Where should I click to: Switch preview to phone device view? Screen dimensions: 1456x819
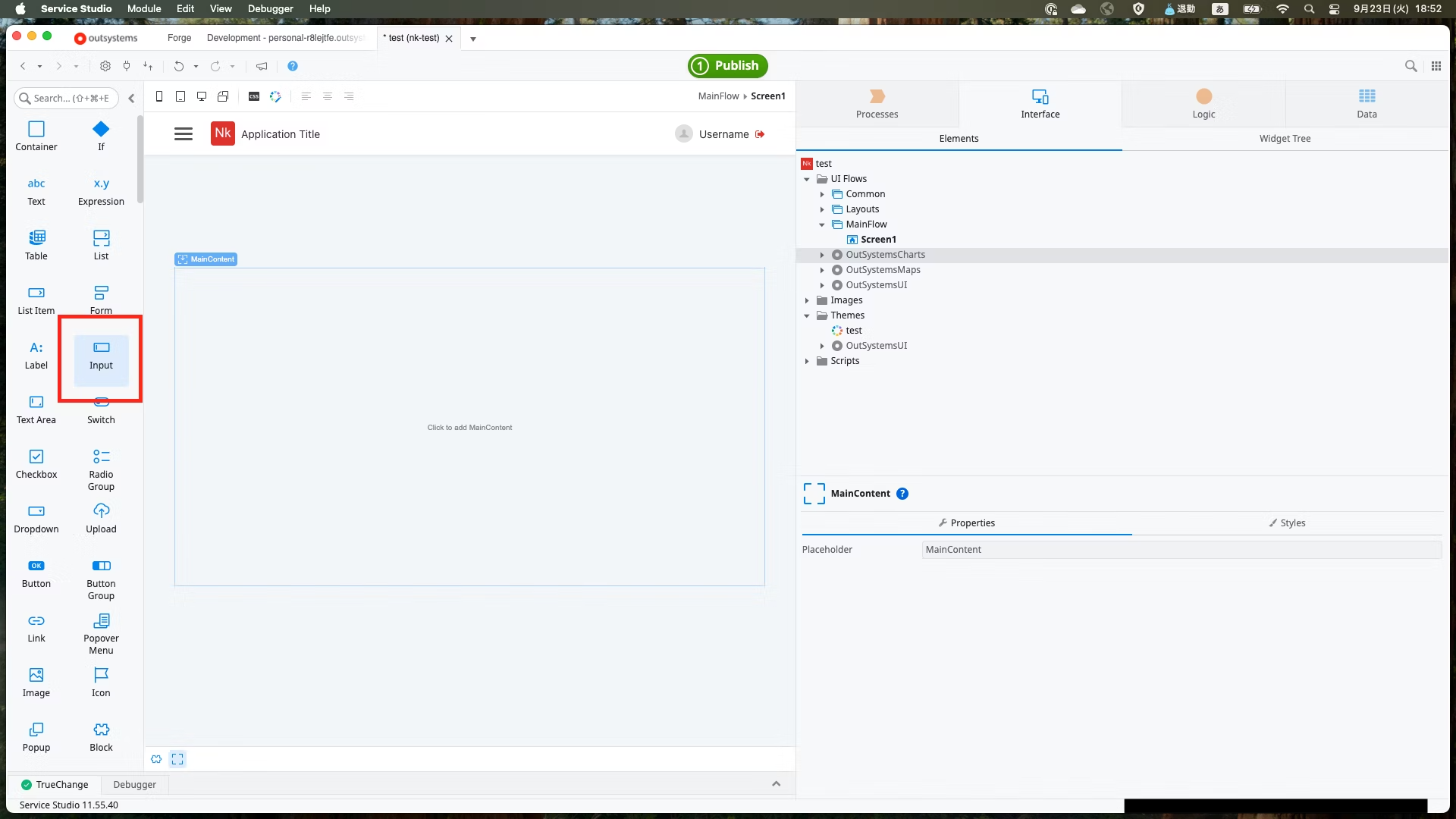pyautogui.click(x=159, y=96)
